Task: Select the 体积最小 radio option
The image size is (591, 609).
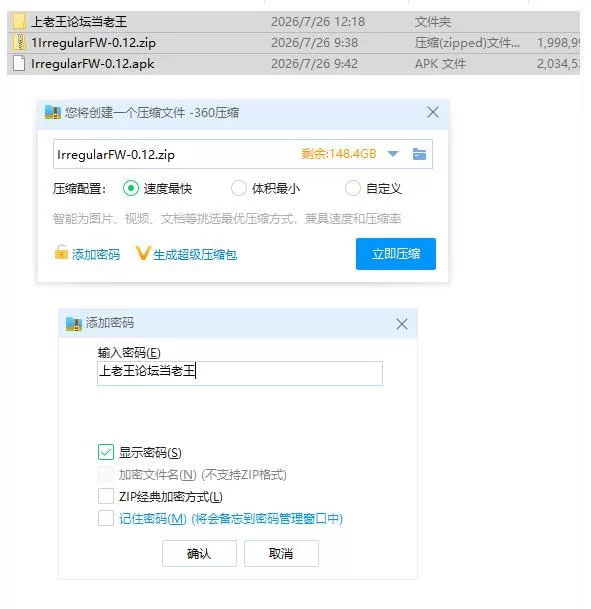Action: point(239,188)
